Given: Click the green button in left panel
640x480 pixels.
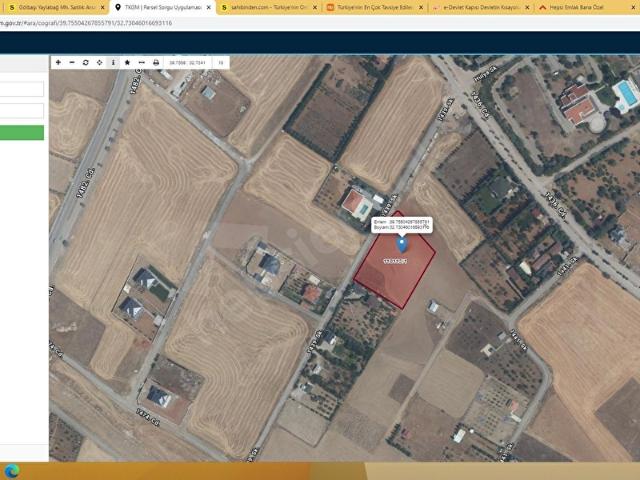Looking at the screenshot, I should (x=22, y=133).
